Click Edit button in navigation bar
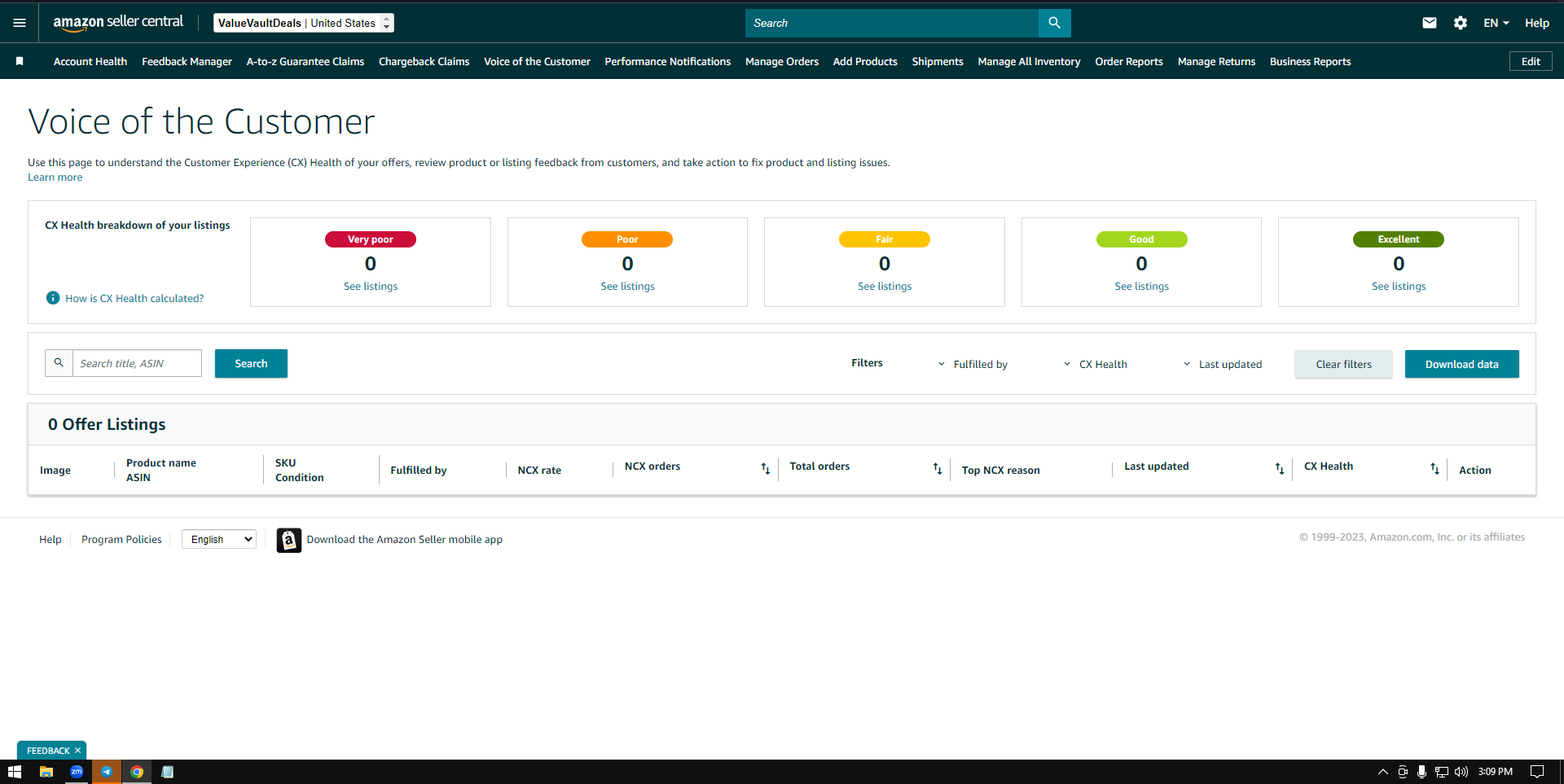This screenshot has width=1564, height=784. coord(1531,61)
